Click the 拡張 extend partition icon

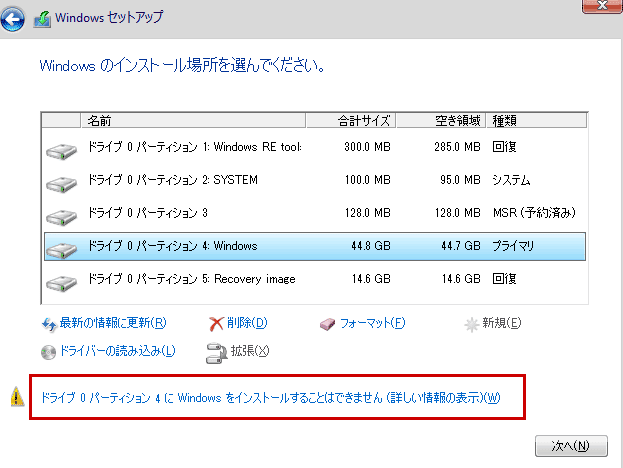point(215,351)
